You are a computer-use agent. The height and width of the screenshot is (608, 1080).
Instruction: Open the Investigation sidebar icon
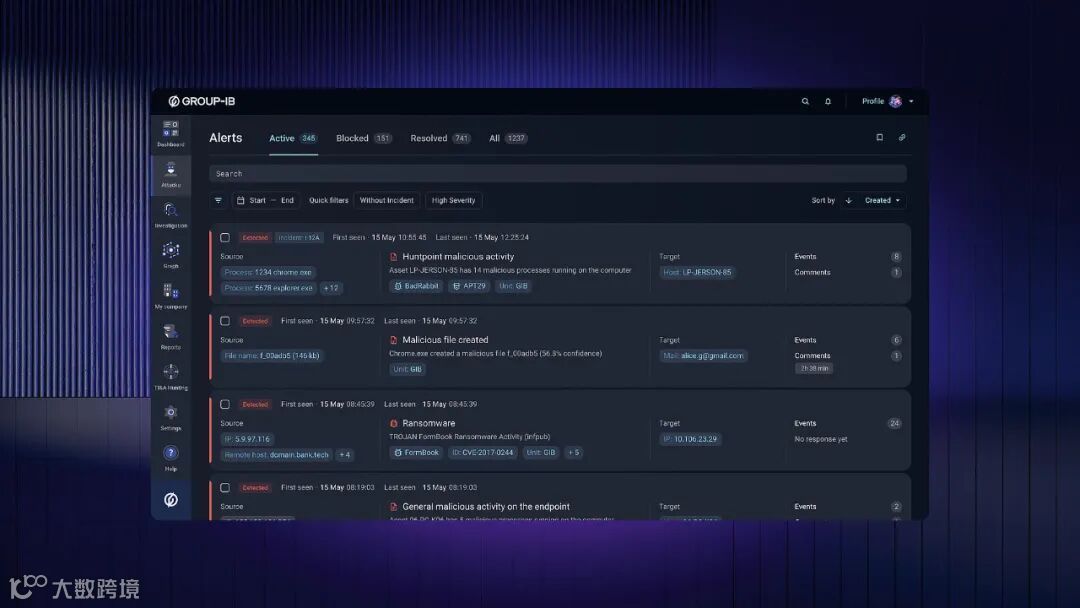(171, 215)
